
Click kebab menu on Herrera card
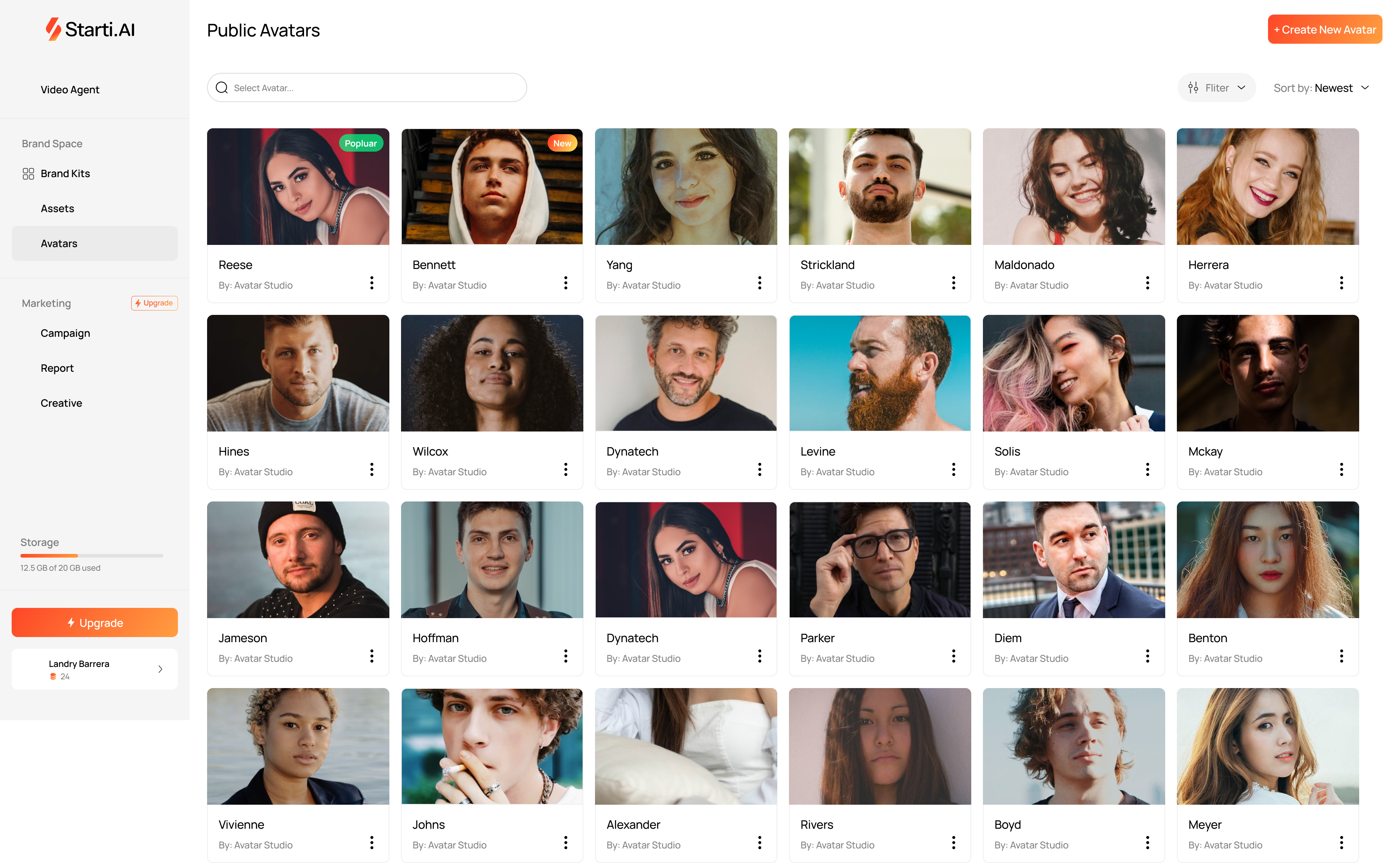point(1342,283)
